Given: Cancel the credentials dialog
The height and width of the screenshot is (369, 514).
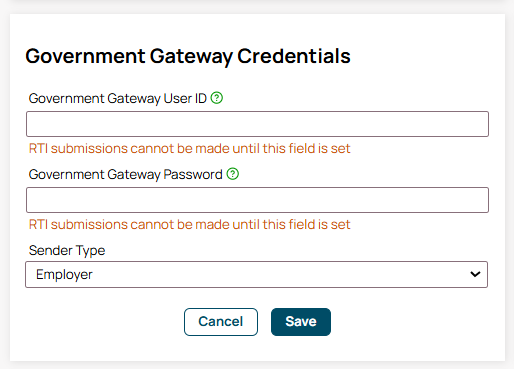Looking at the screenshot, I should coord(221,322).
